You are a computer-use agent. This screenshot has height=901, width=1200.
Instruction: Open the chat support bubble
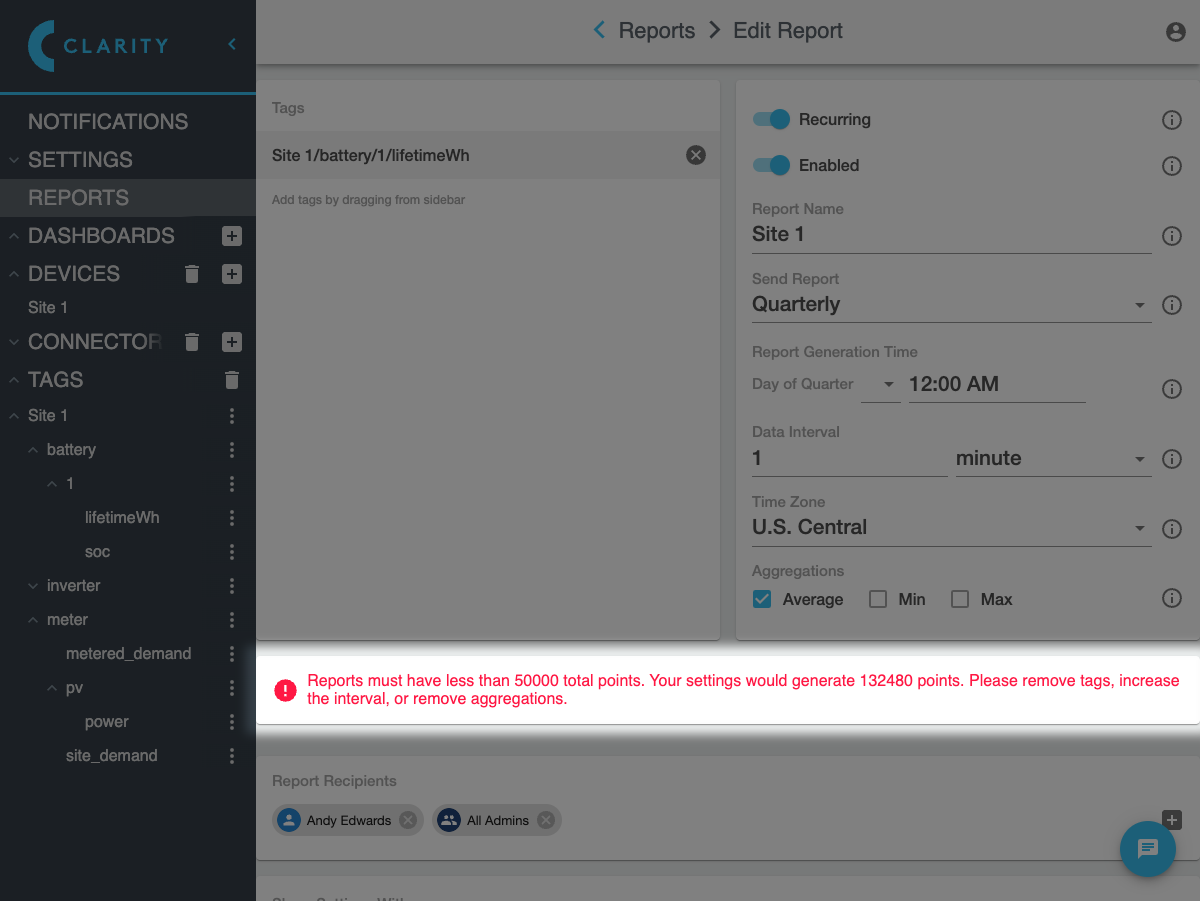point(1147,848)
